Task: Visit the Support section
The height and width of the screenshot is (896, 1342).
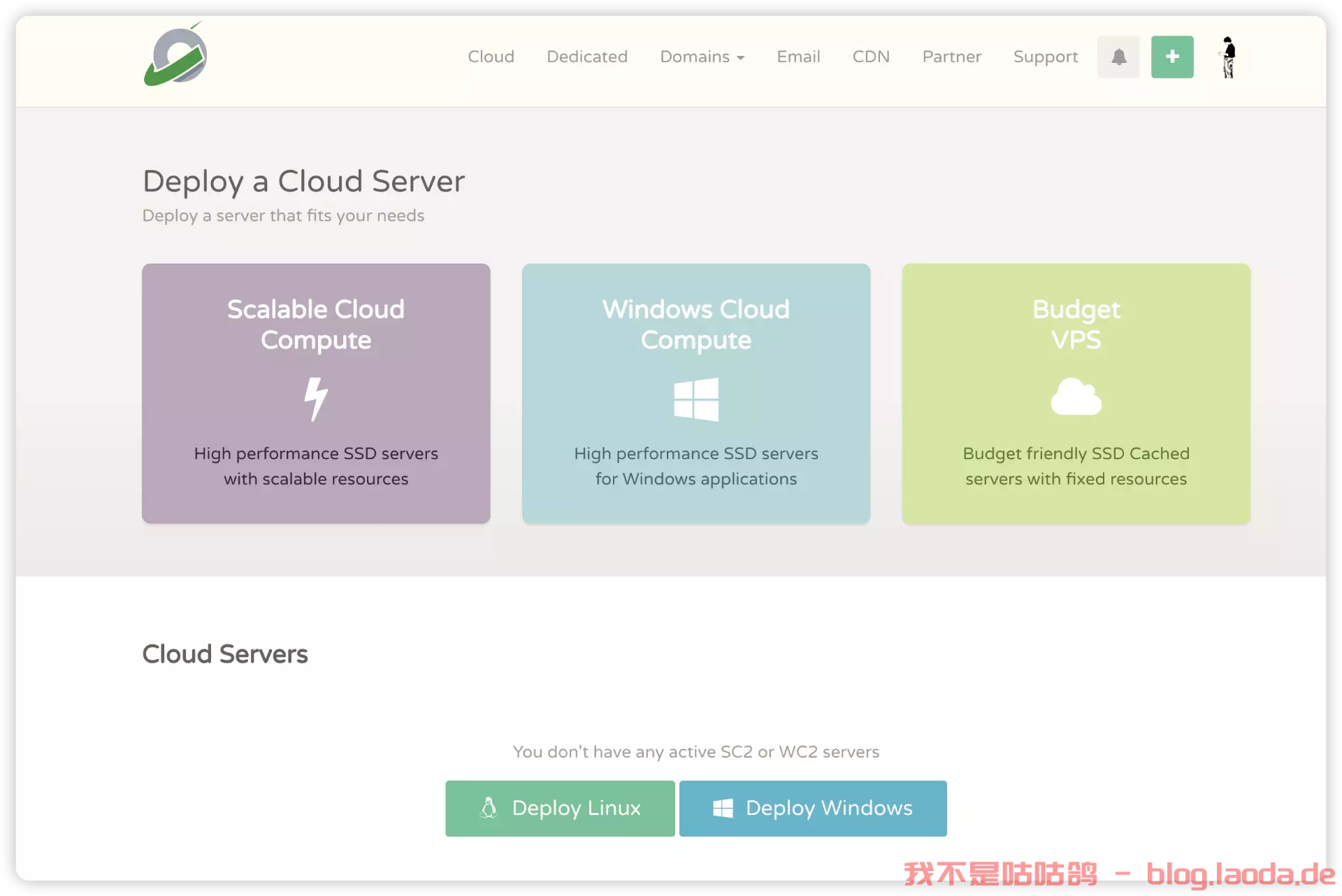Action: (1045, 57)
